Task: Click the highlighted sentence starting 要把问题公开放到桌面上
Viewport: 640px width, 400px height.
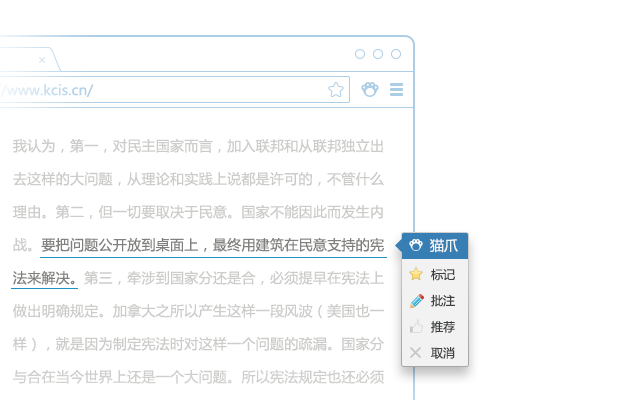Action: tap(213, 245)
